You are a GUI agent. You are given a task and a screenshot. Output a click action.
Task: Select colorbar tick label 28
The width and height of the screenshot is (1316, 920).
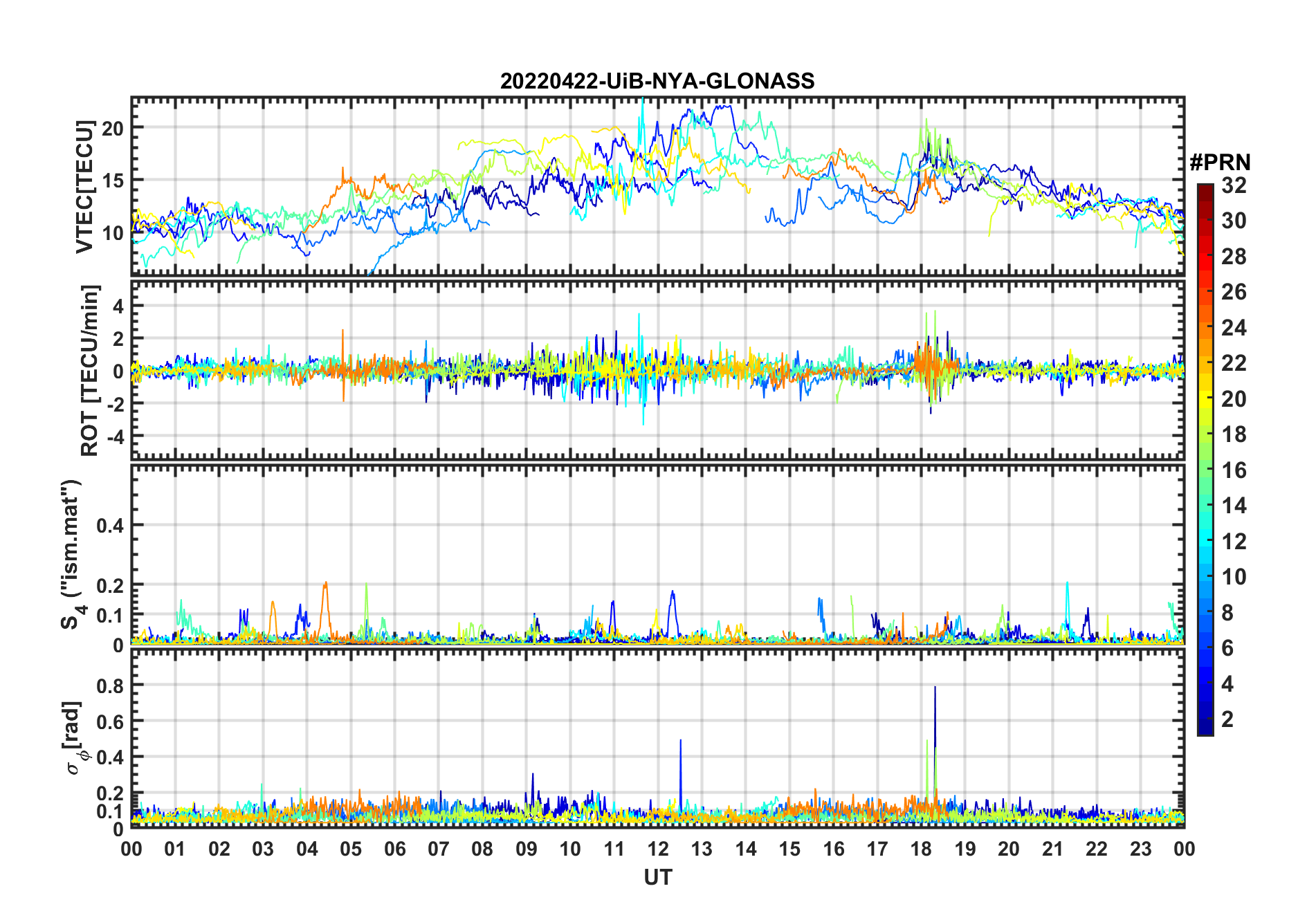tap(1234, 257)
